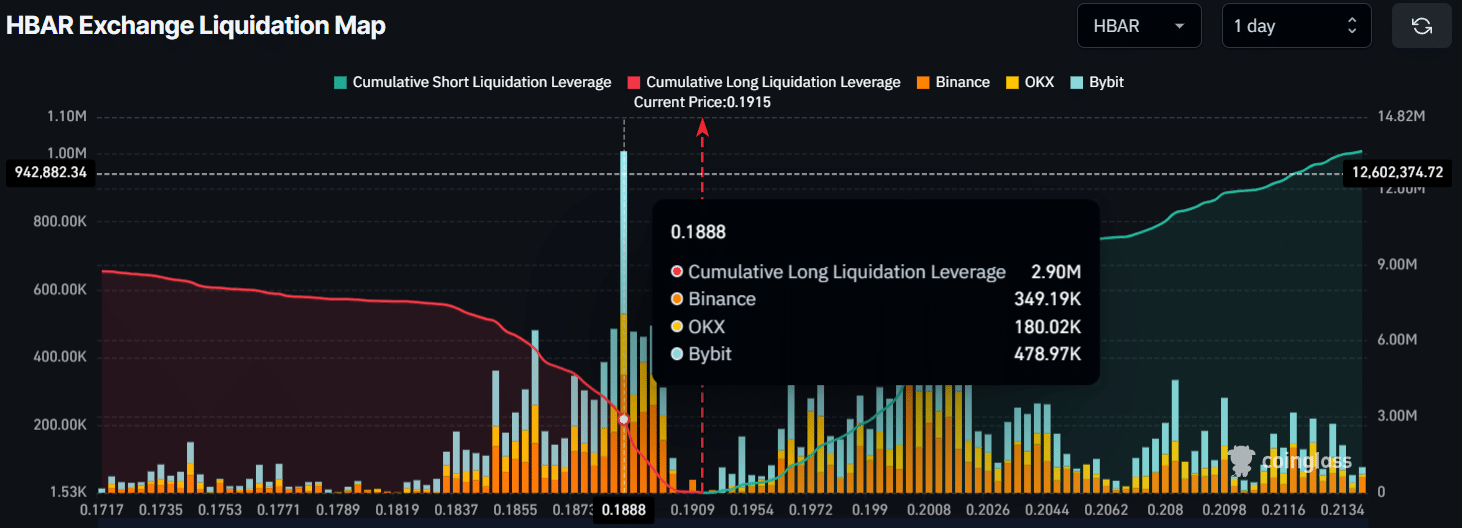This screenshot has width=1462, height=528.
Task: Click the green short liquidation legend swatch
Action: point(340,82)
